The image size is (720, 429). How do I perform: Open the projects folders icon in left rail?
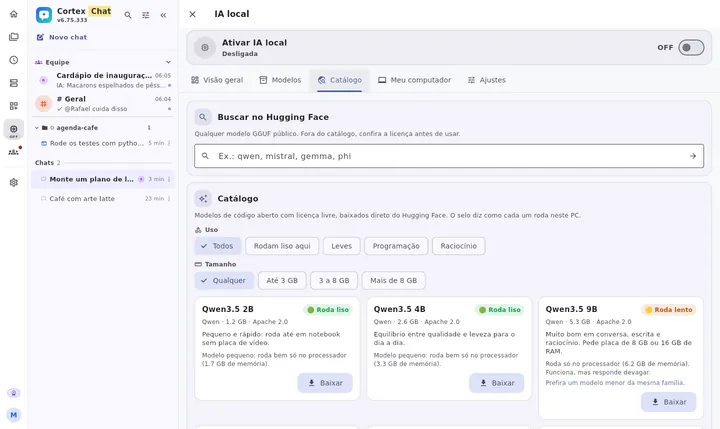14,37
